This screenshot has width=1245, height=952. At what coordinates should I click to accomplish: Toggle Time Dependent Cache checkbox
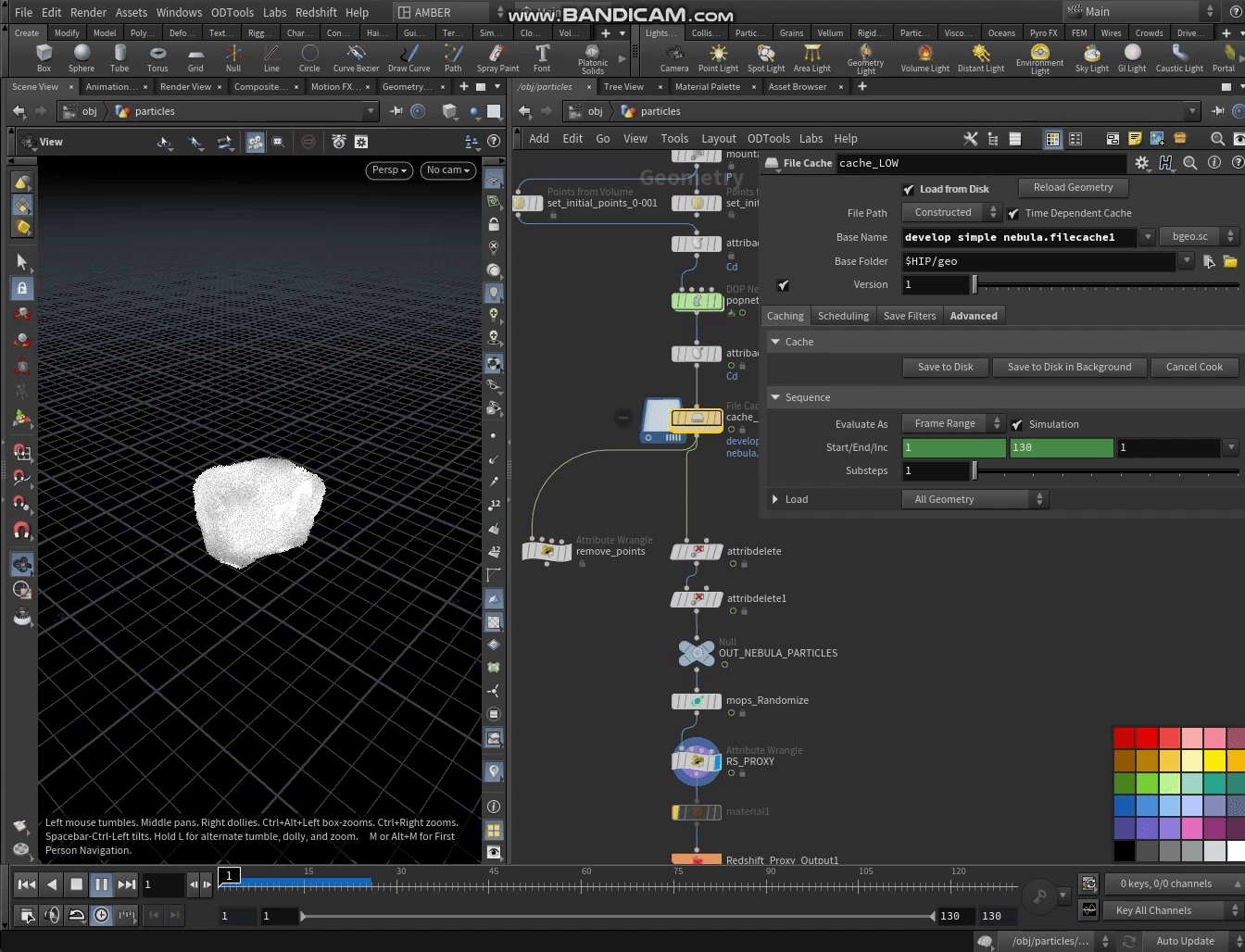click(x=1013, y=214)
